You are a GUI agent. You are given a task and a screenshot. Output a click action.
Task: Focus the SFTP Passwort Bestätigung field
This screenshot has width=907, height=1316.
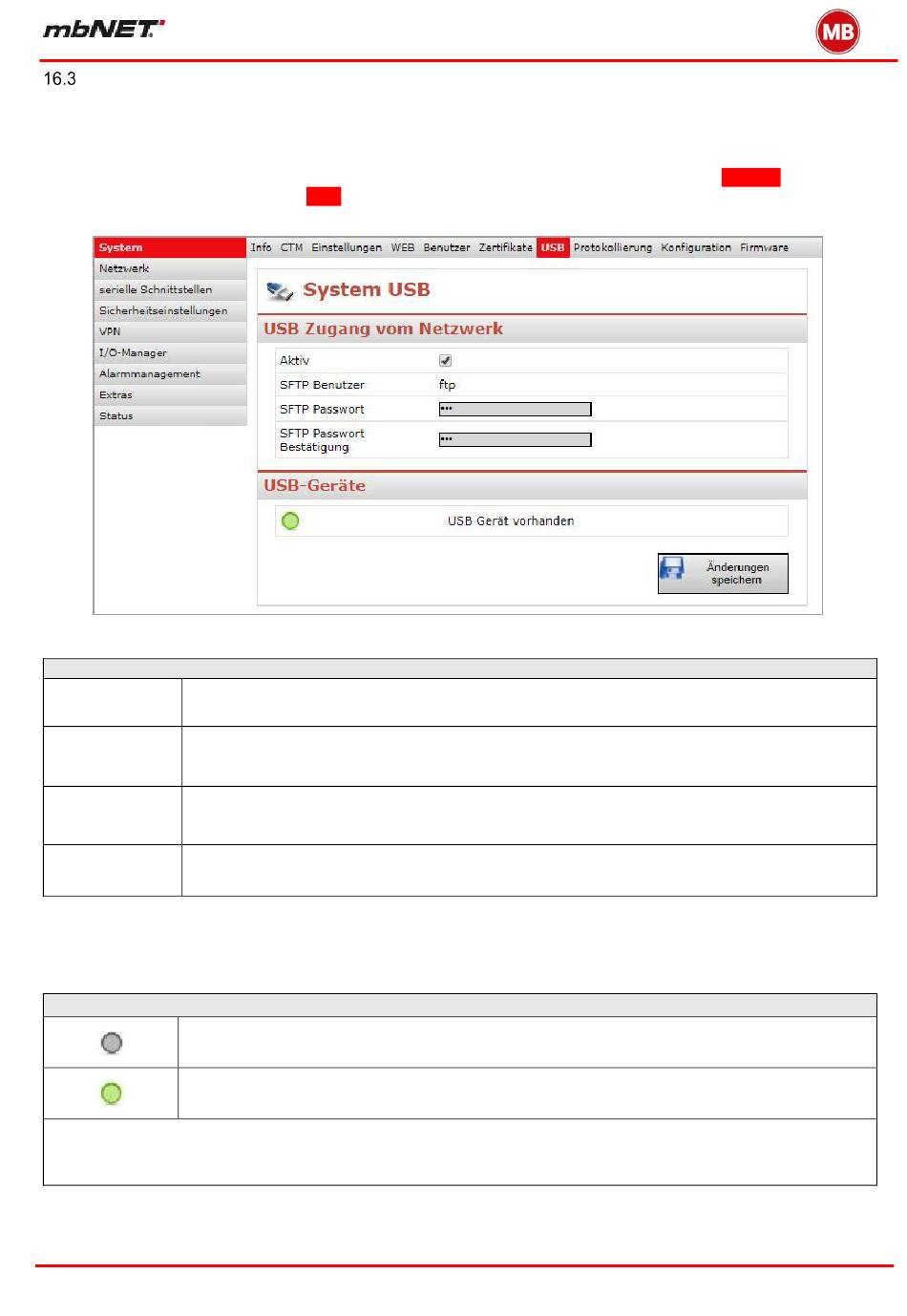[x=515, y=439]
